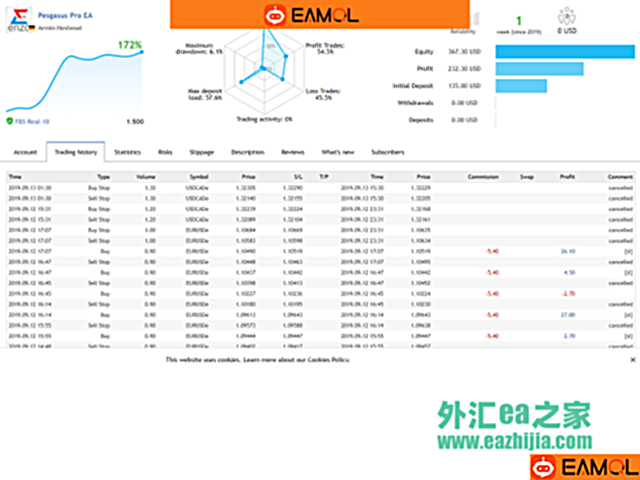Follow the Cookies Policy link in the banner
Image resolution: width=640 pixels, height=480 pixels.
click(x=329, y=360)
